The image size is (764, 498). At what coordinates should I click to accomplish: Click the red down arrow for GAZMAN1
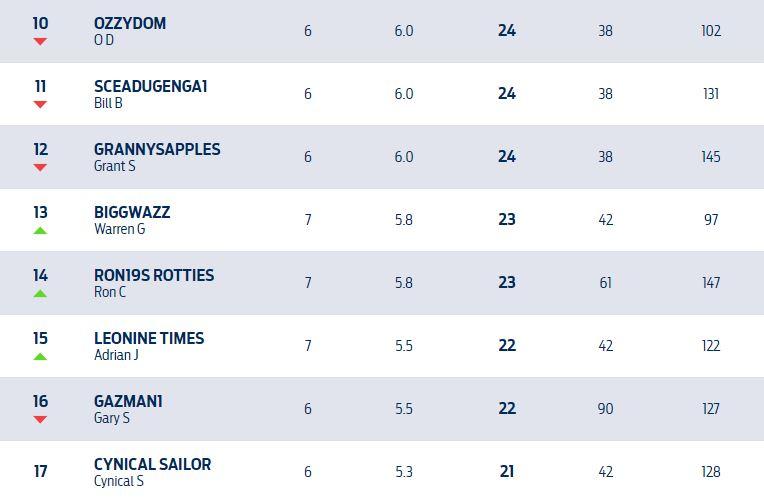40,419
